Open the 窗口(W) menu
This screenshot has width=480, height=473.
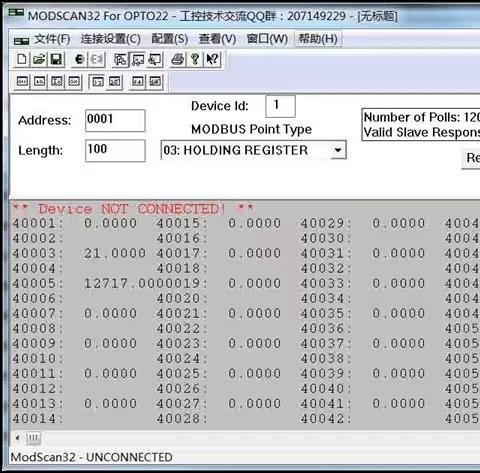[x=267, y=39]
